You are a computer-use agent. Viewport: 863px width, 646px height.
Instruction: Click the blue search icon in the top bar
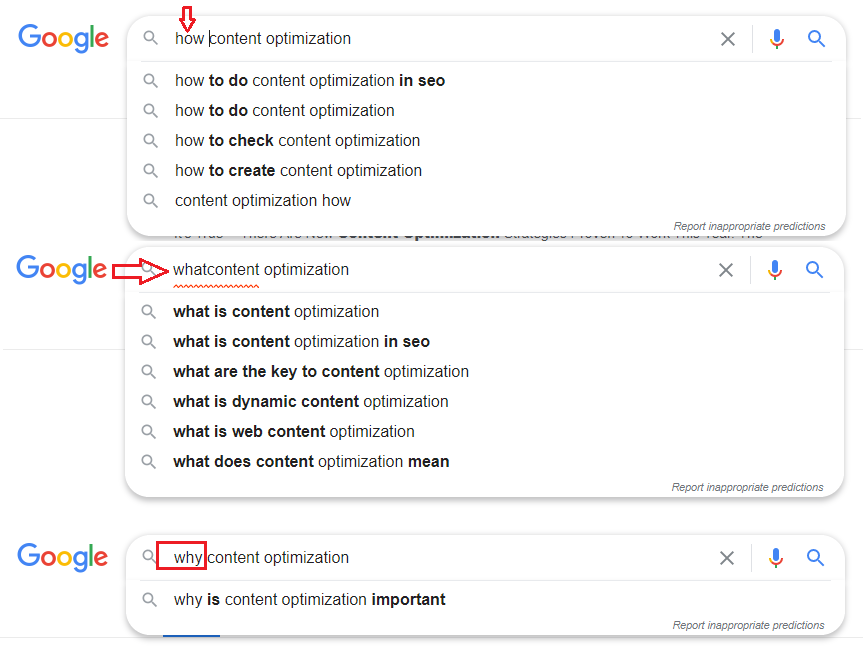click(x=817, y=39)
